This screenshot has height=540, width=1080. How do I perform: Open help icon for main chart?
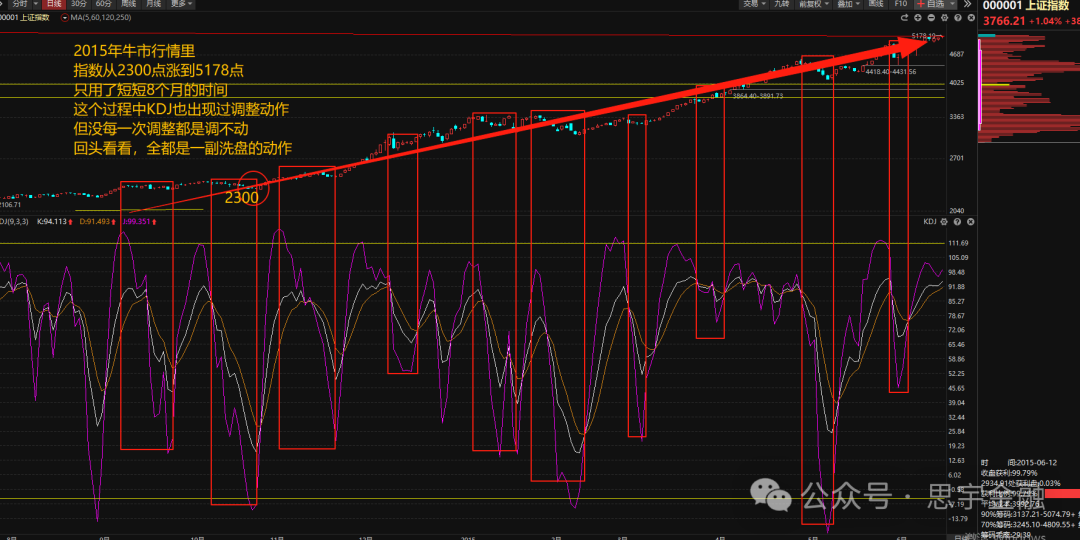click(x=957, y=17)
